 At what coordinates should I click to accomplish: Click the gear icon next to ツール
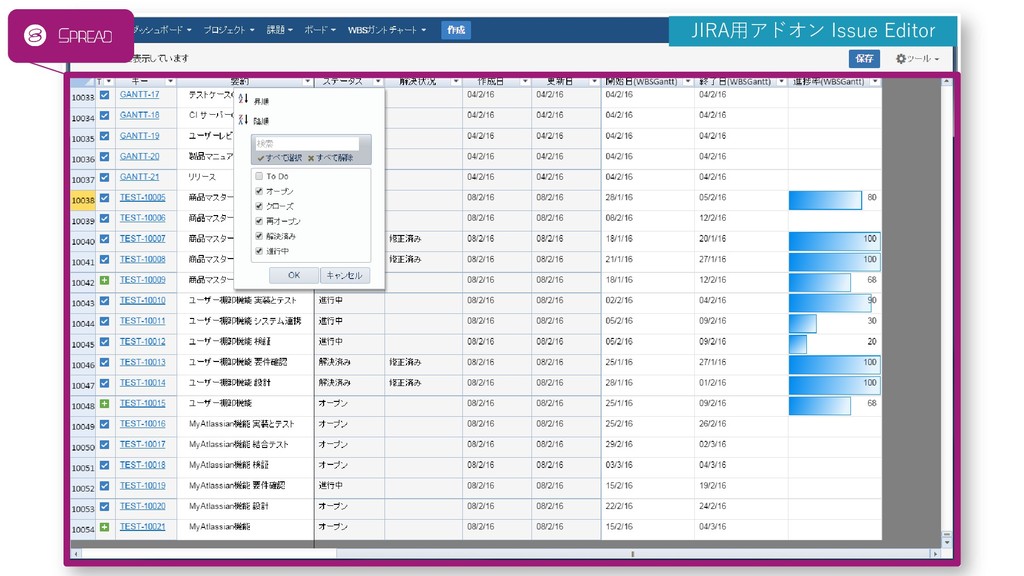(x=901, y=59)
